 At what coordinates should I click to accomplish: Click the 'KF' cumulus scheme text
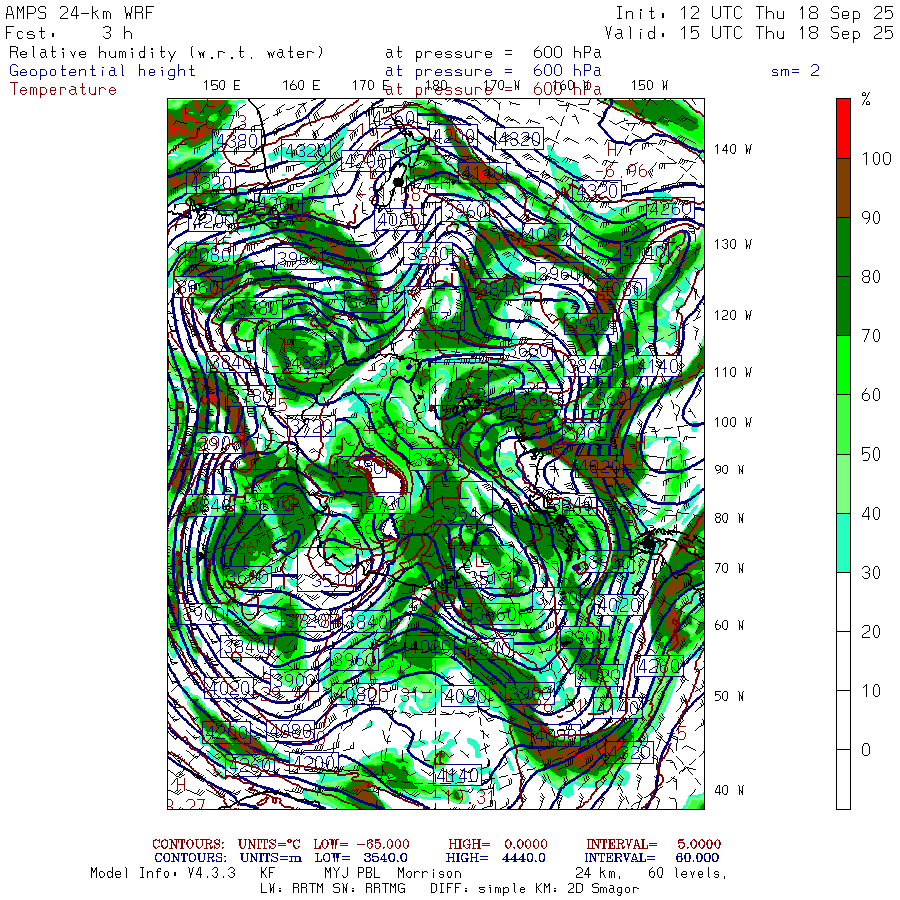pos(267,874)
